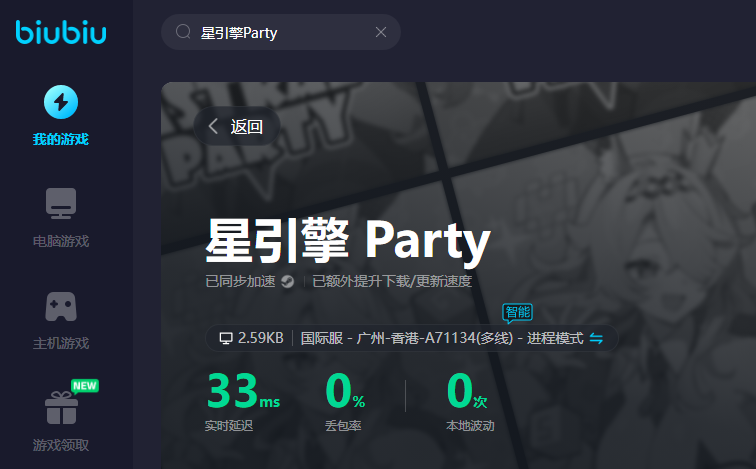Select the 电脑游戏 monitor icon

(61, 203)
